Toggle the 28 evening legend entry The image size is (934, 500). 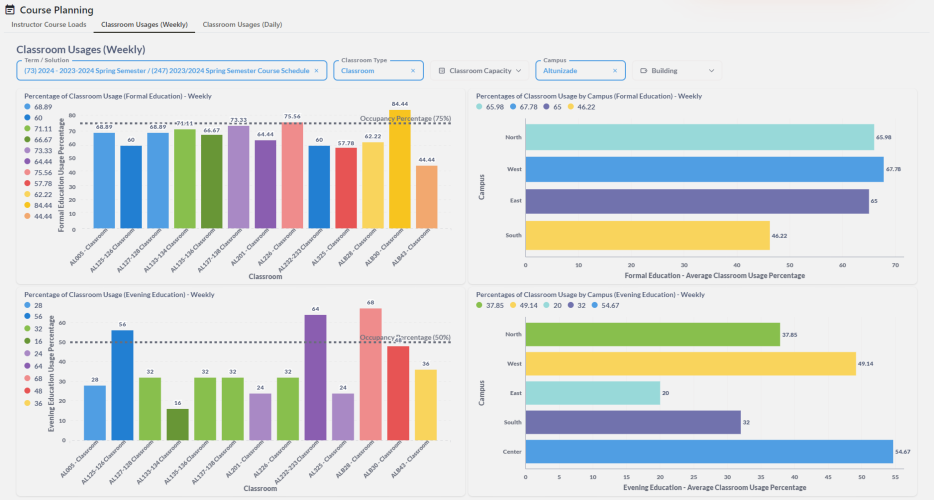pos(33,305)
